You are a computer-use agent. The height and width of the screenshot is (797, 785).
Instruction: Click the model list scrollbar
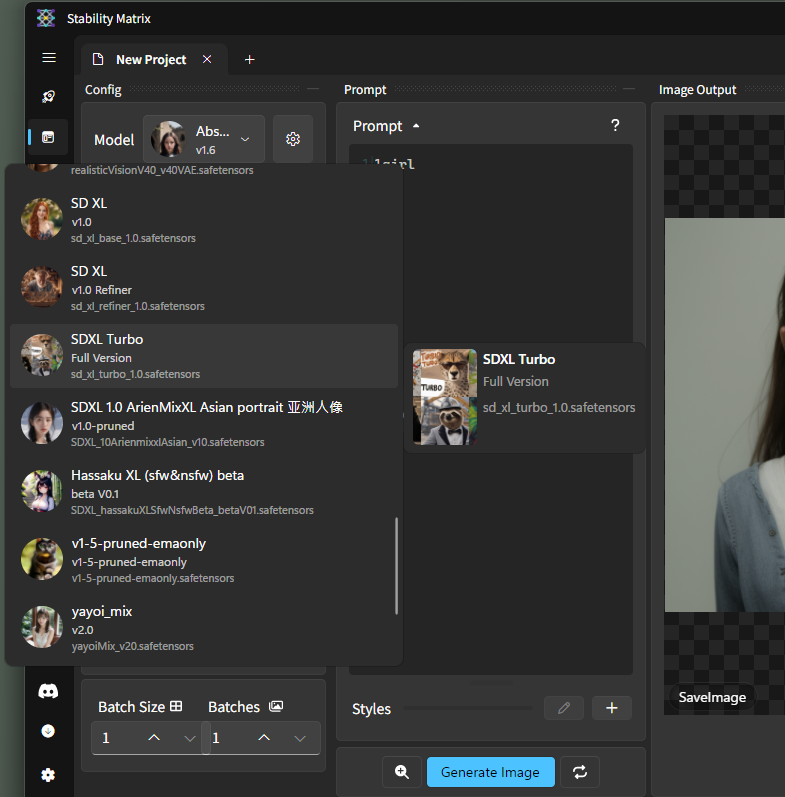[397, 565]
